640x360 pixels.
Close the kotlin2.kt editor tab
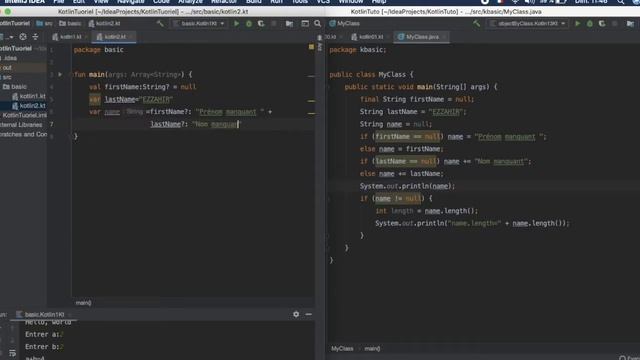pos(131,37)
